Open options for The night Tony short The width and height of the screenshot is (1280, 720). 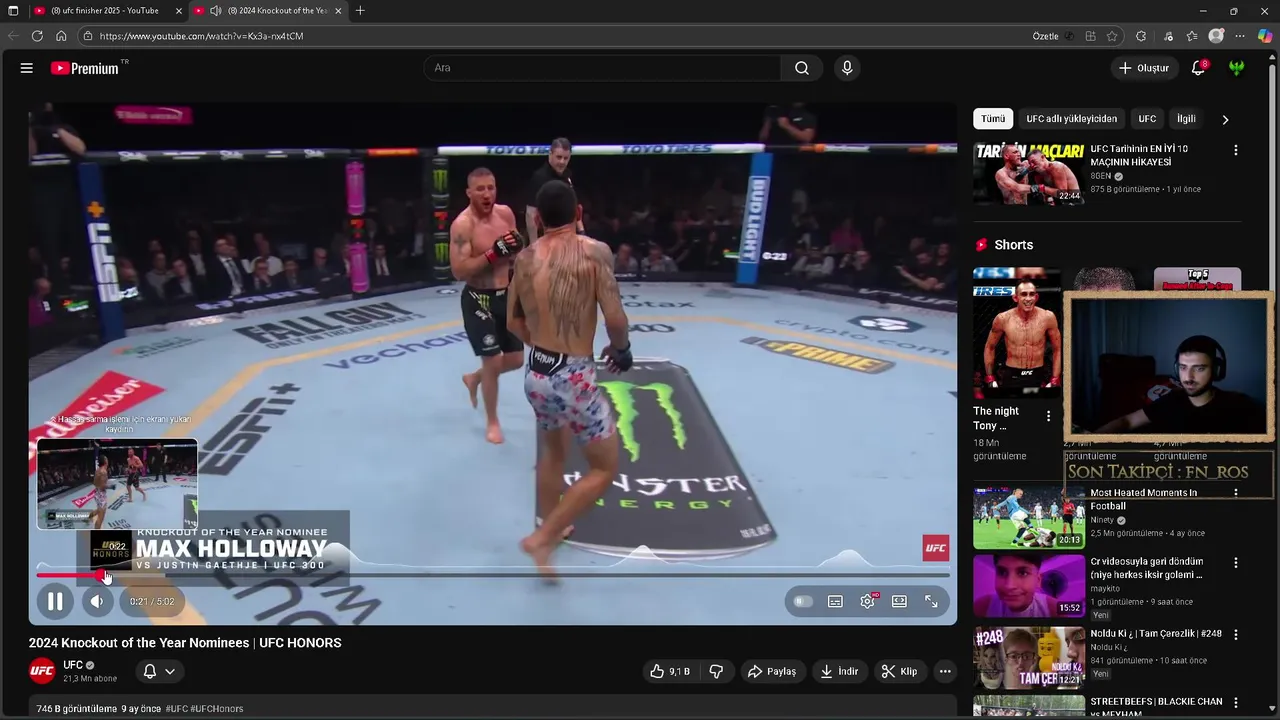click(1048, 416)
